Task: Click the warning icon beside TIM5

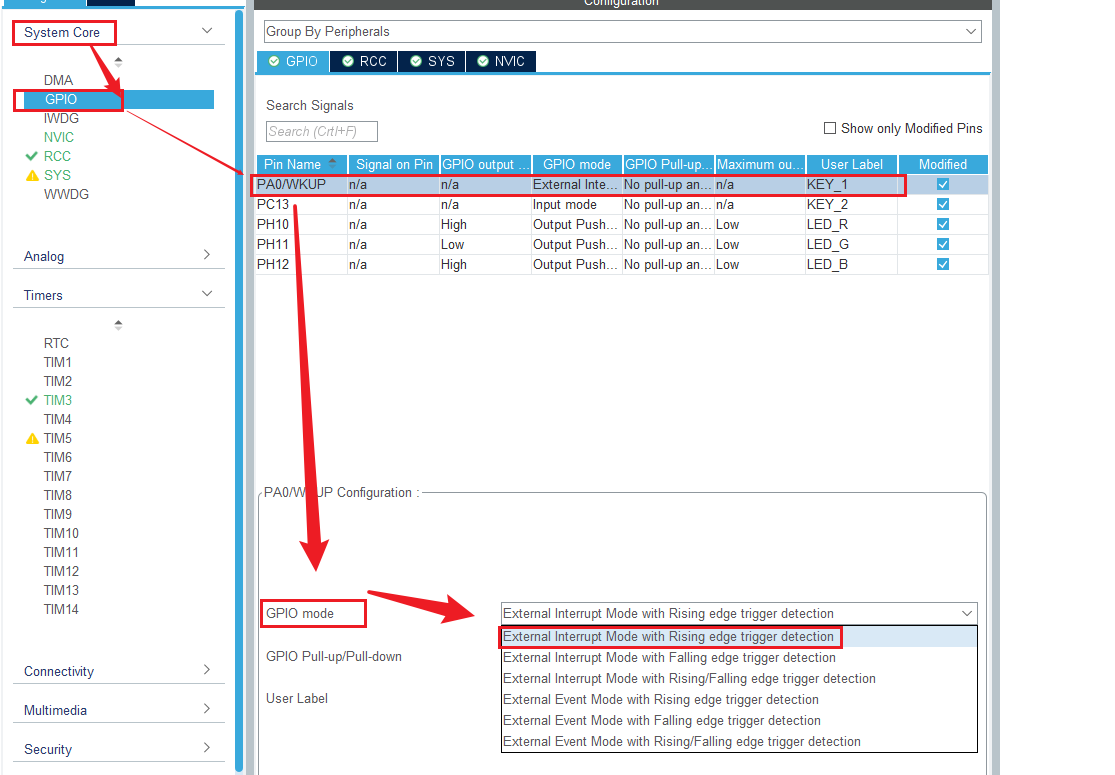Action: (32, 438)
